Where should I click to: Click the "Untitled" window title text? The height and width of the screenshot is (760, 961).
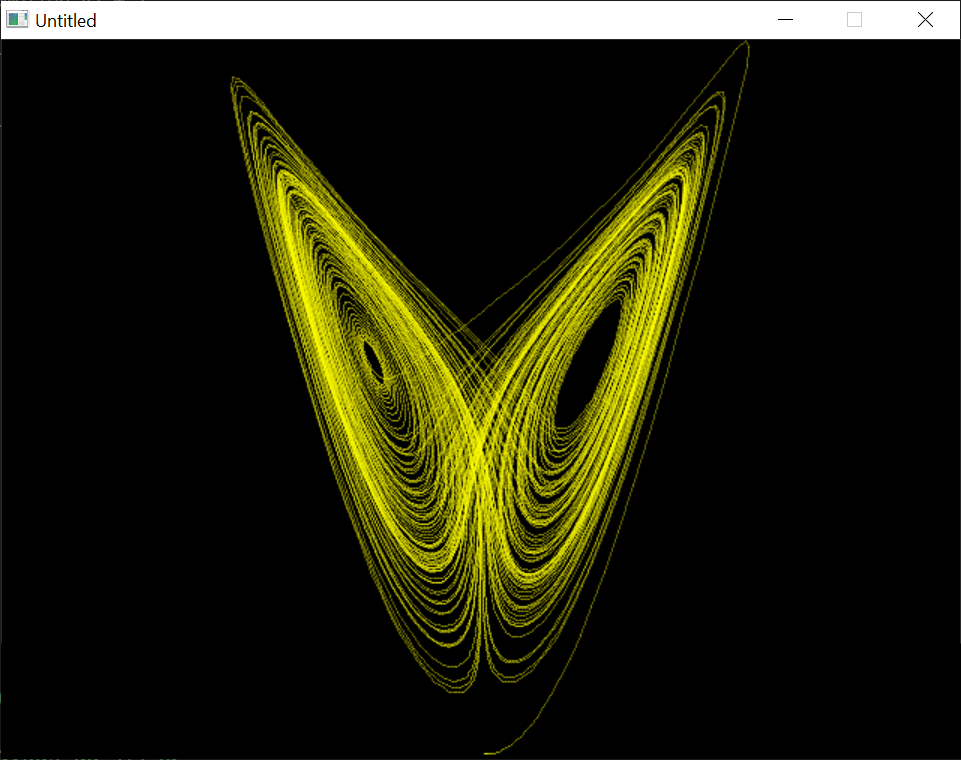(66, 20)
